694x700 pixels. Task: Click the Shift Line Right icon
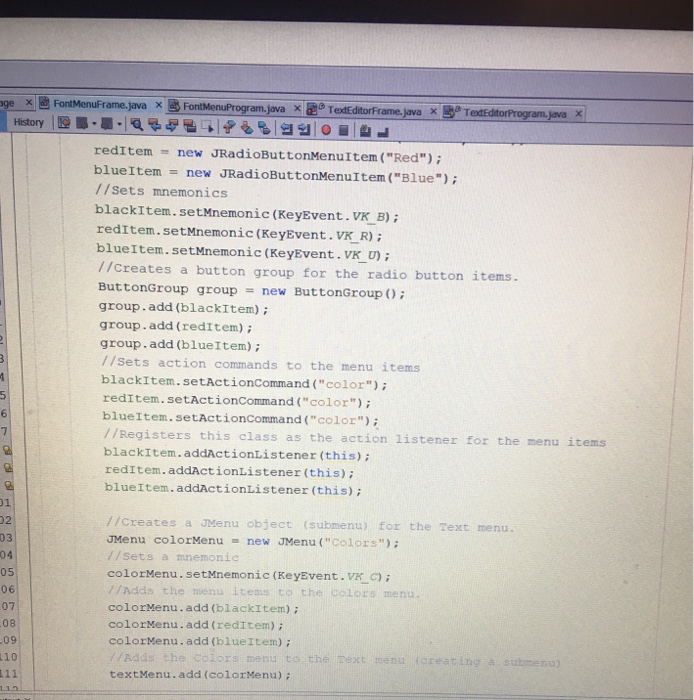(304, 129)
